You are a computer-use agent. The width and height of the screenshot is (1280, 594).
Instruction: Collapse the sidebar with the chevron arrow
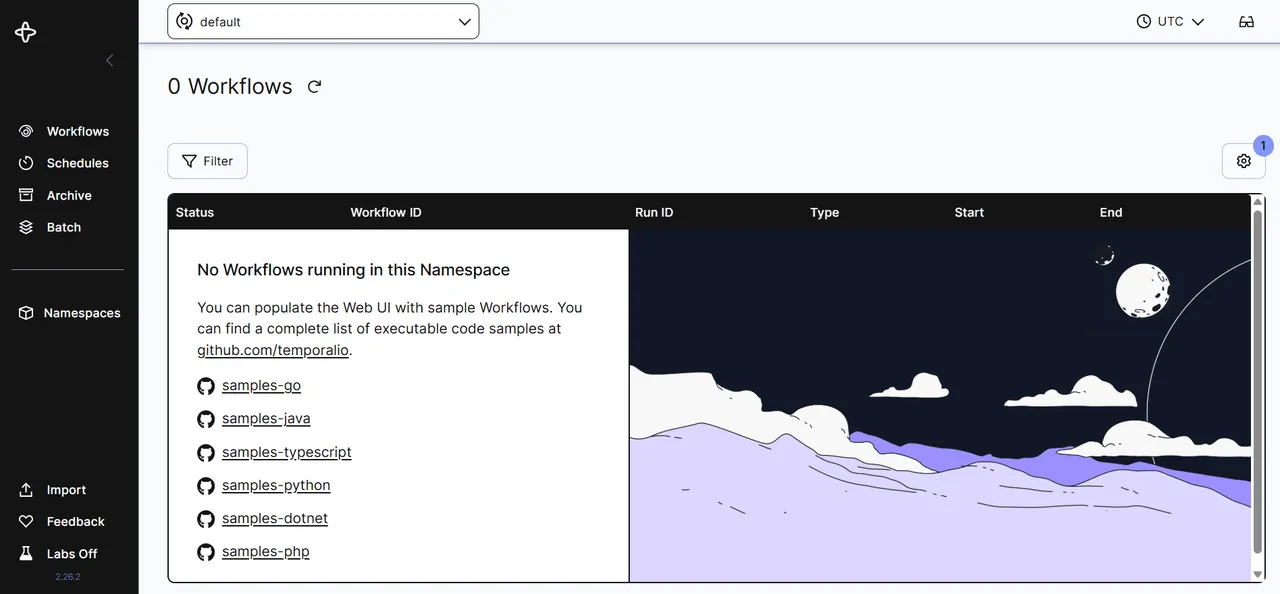coord(109,61)
